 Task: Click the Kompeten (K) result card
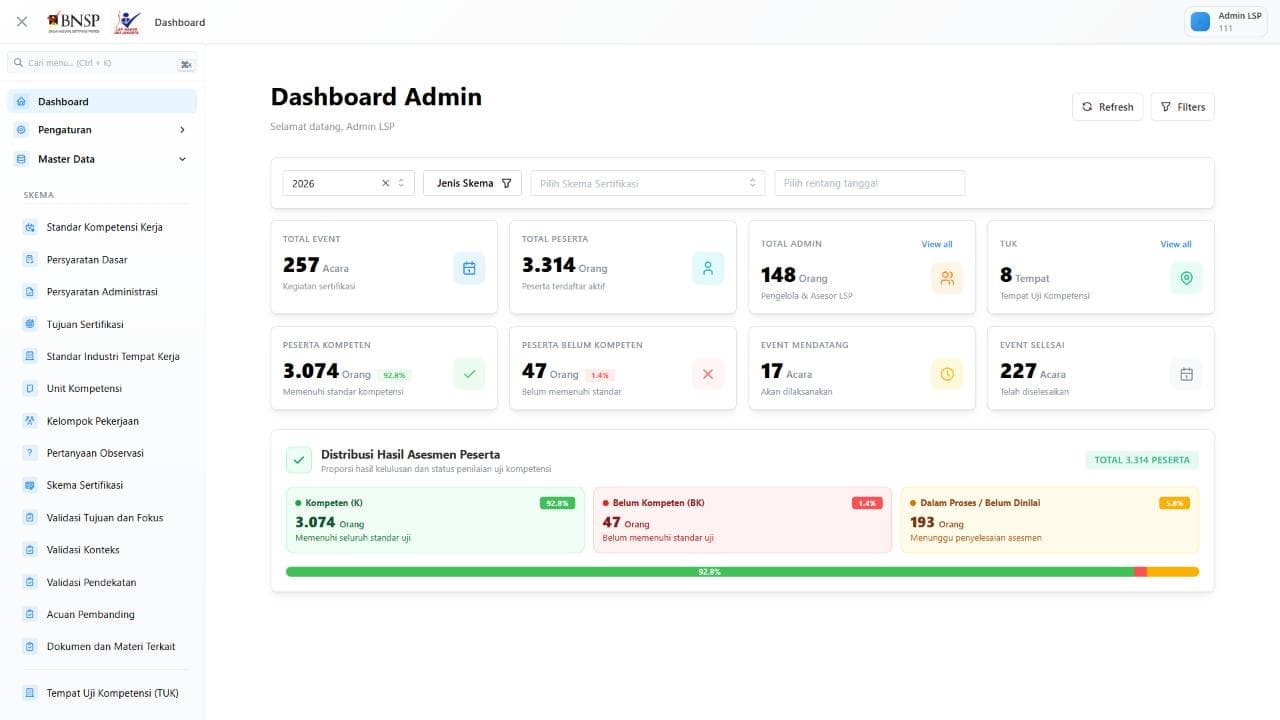pyautogui.click(x=435, y=520)
